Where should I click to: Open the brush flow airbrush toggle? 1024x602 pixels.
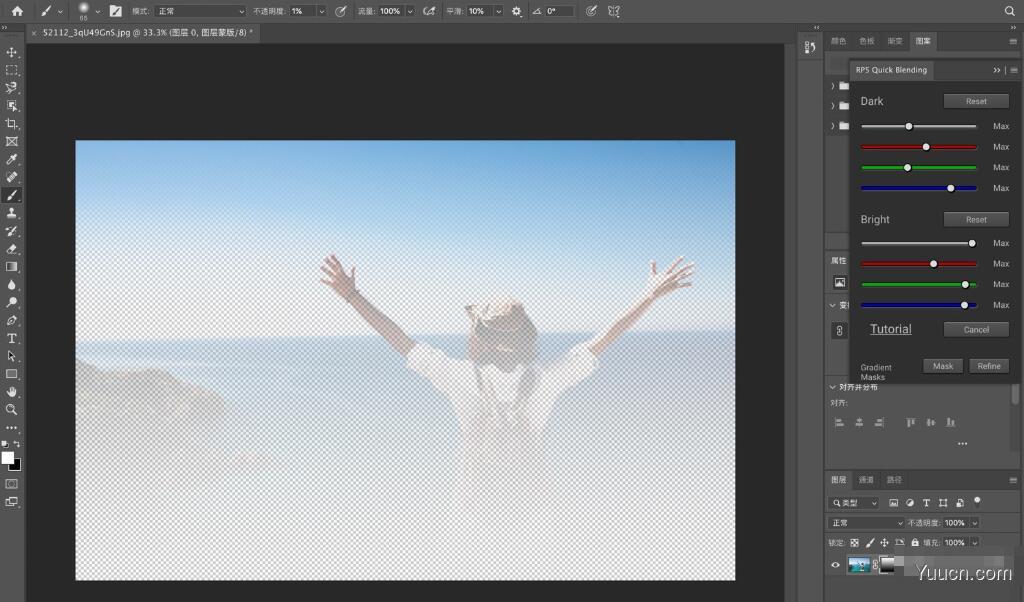(x=428, y=11)
